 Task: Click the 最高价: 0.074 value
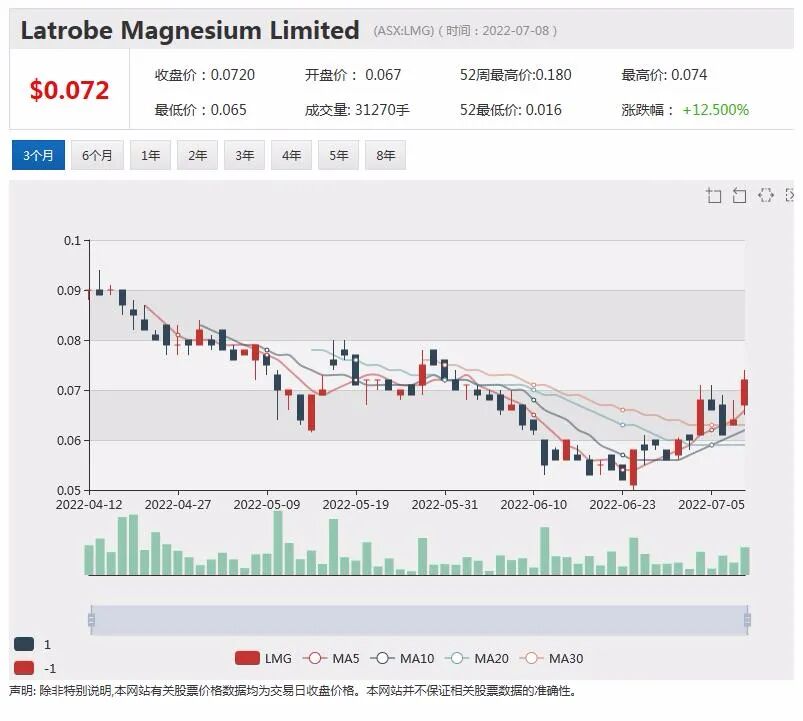(x=664, y=75)
